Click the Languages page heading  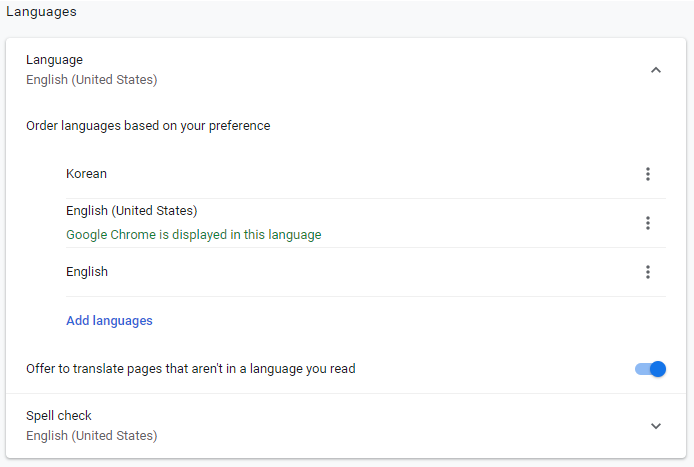click(41, 12)
